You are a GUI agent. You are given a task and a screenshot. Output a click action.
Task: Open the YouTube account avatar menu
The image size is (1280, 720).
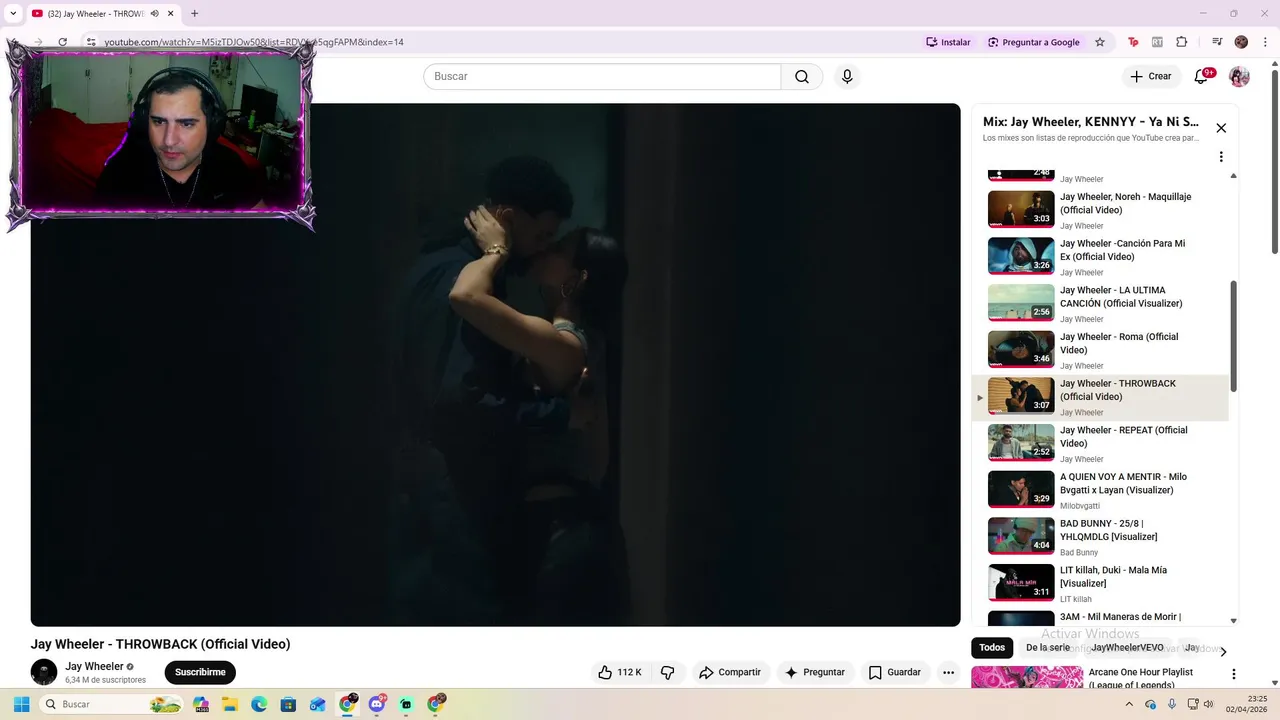click(x=1239, y=77)
